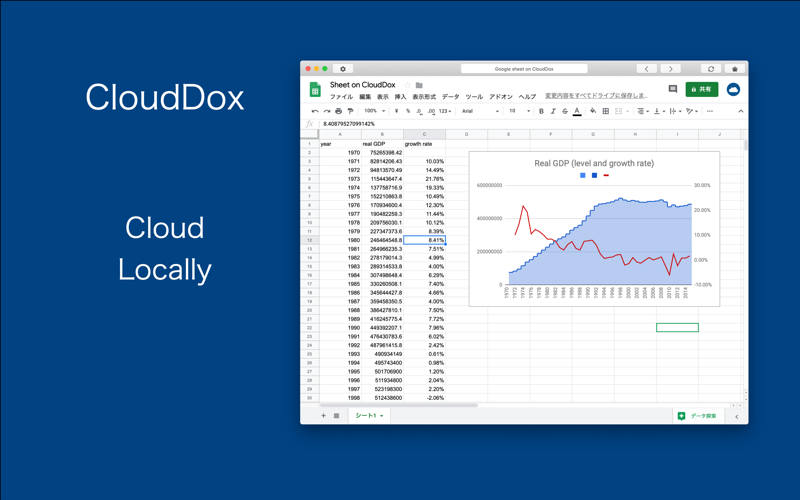Click the home icon in the window bar
Image resolution: width=800 pixels, height=500 pixels.
coord(735,69)
